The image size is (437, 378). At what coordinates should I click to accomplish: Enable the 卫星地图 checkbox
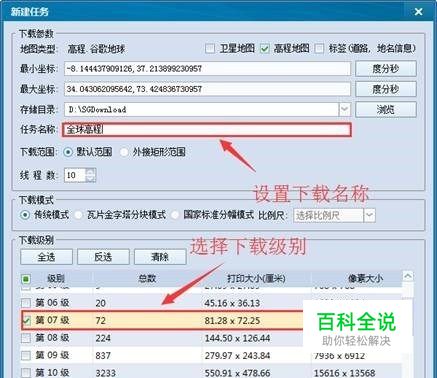(210, 49)
